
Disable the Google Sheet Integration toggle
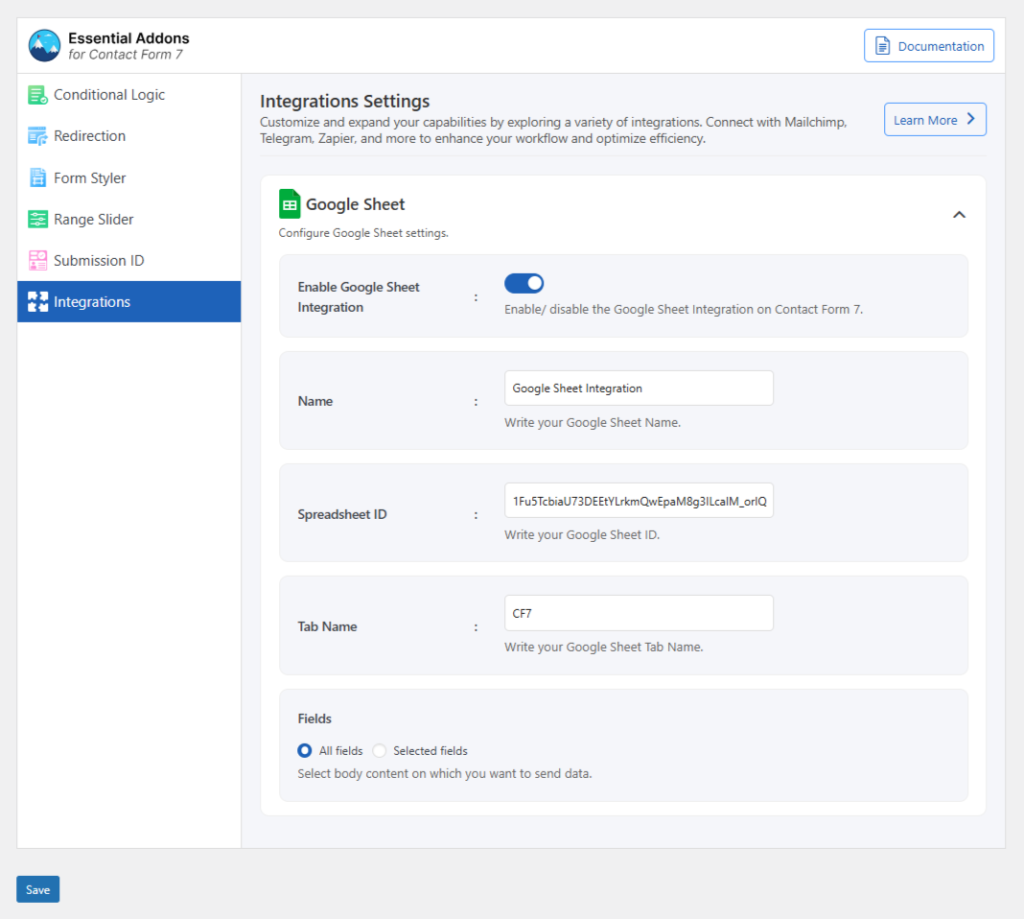524,283
